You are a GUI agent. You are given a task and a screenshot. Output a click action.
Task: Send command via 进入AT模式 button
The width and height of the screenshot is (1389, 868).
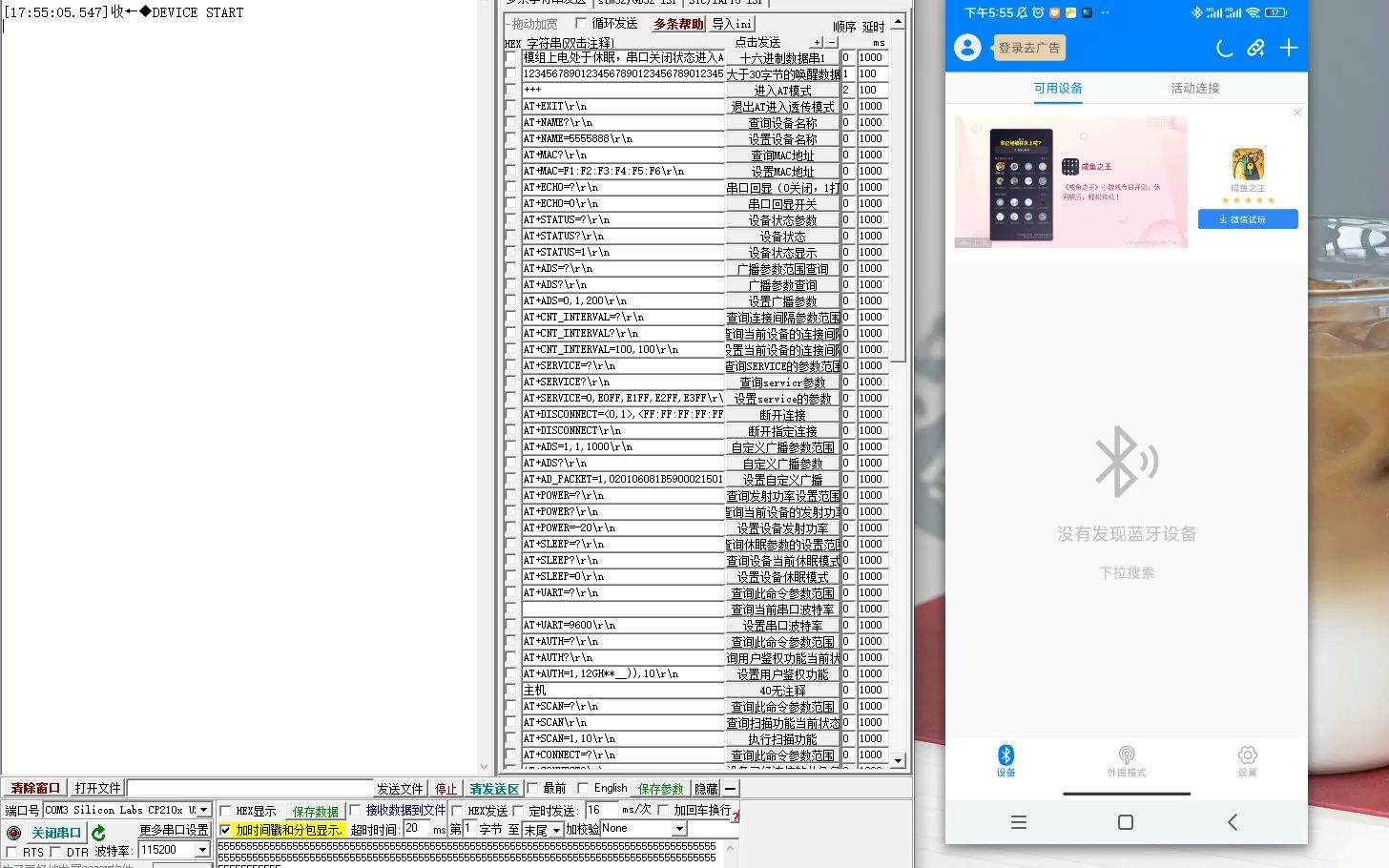tap(782, 91)
